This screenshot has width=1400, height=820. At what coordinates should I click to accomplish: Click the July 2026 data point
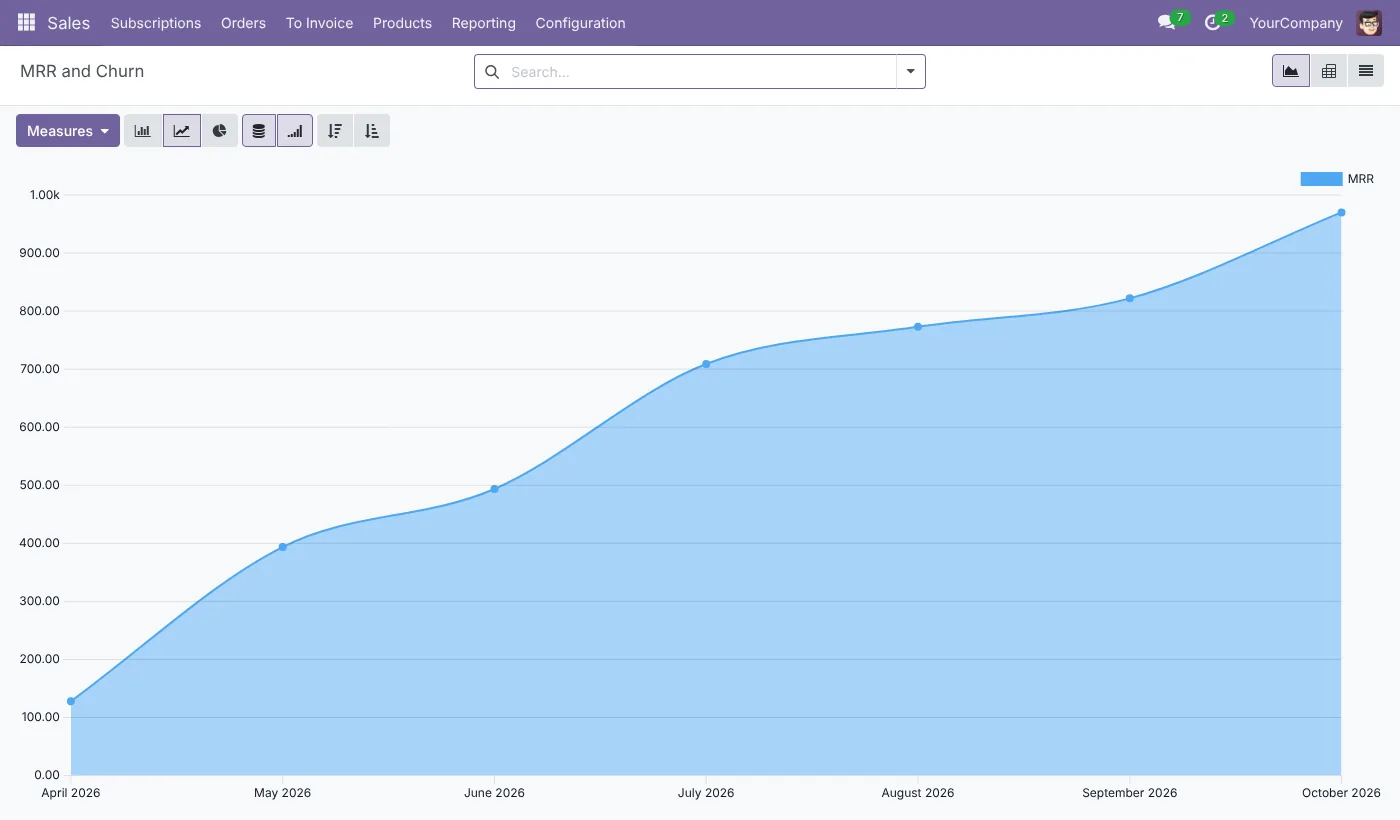706,364
